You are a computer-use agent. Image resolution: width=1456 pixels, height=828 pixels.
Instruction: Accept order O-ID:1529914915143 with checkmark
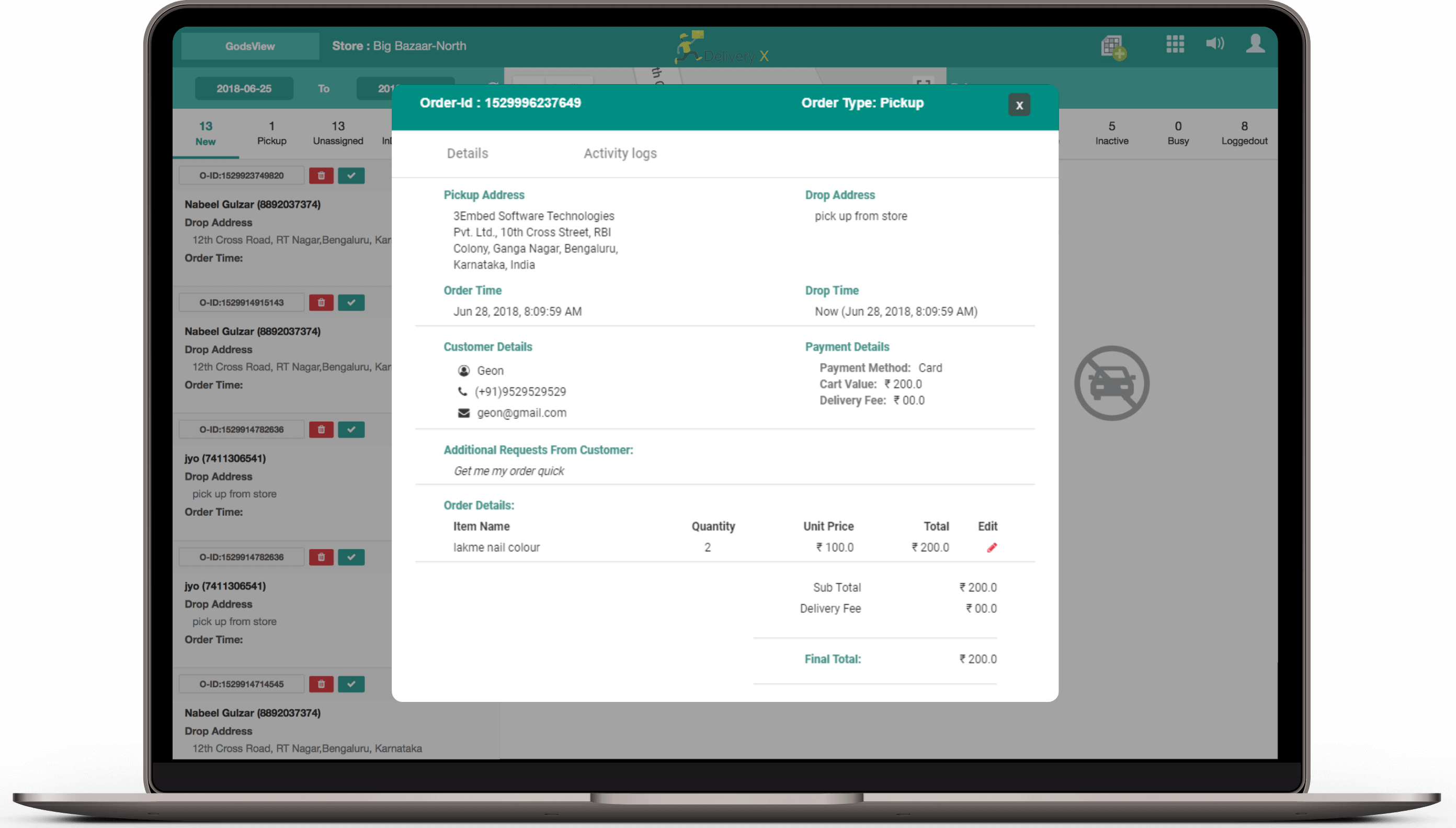(x=351, y=302)
